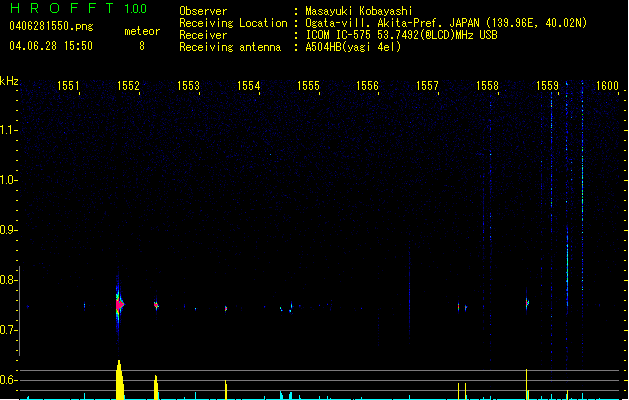Click the date stamp 04.06.28 15:50
The height and width of the screenshot is (400, 629).
(x=51, y=46)
